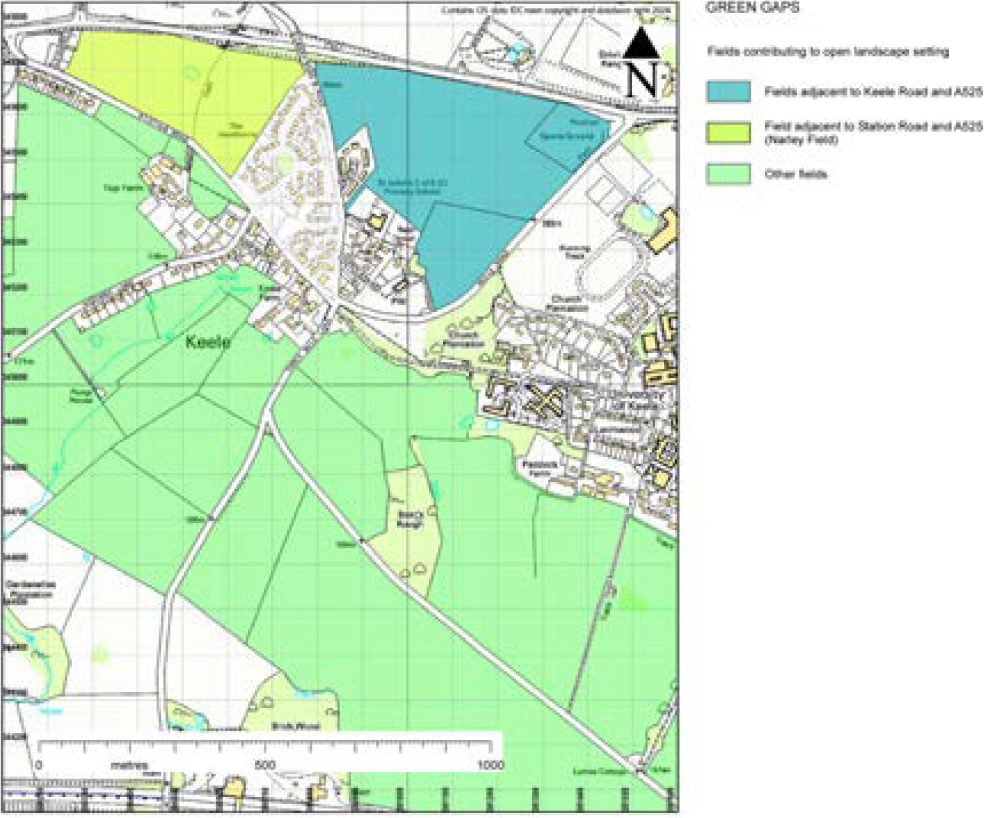Viewport: 989px width, 818px height.
Task: Click the 'metres' unit label on scale bar
Action: pyautogui.click(x=128, y=766)
